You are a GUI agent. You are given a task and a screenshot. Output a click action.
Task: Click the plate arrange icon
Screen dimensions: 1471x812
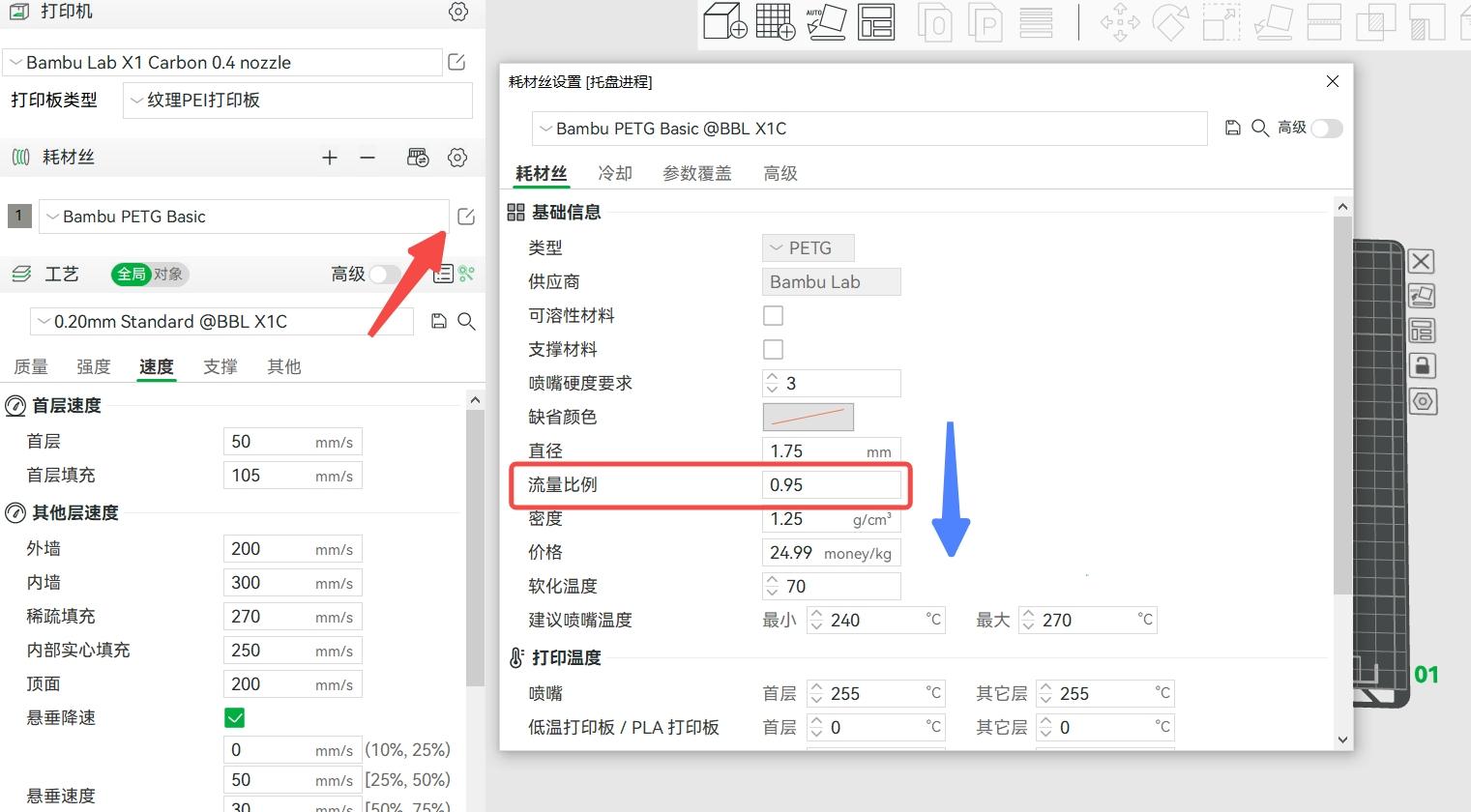pos(1421,331)
